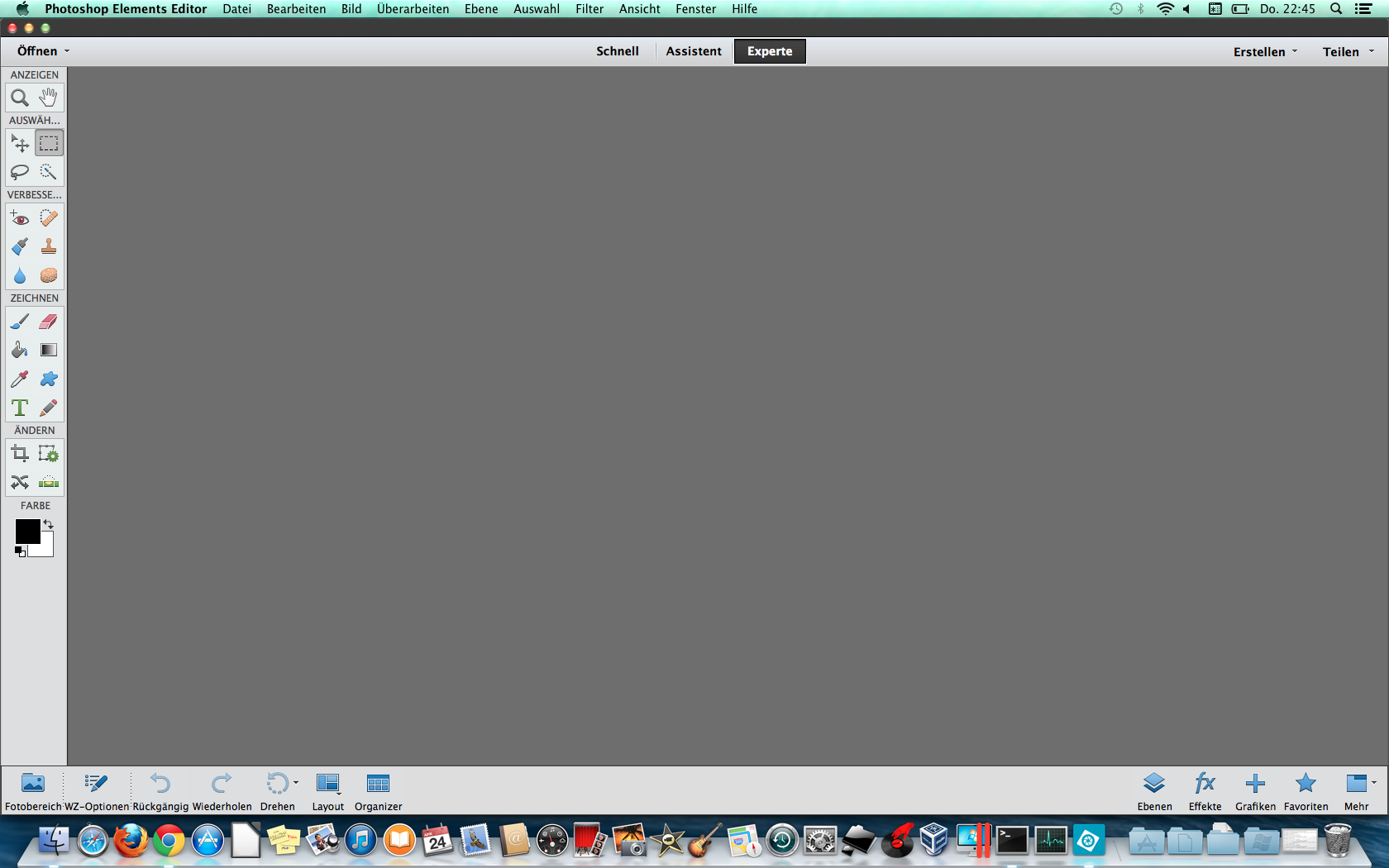
Task: Toggle the Fotobereich photo bin
Action: point(33,790)
